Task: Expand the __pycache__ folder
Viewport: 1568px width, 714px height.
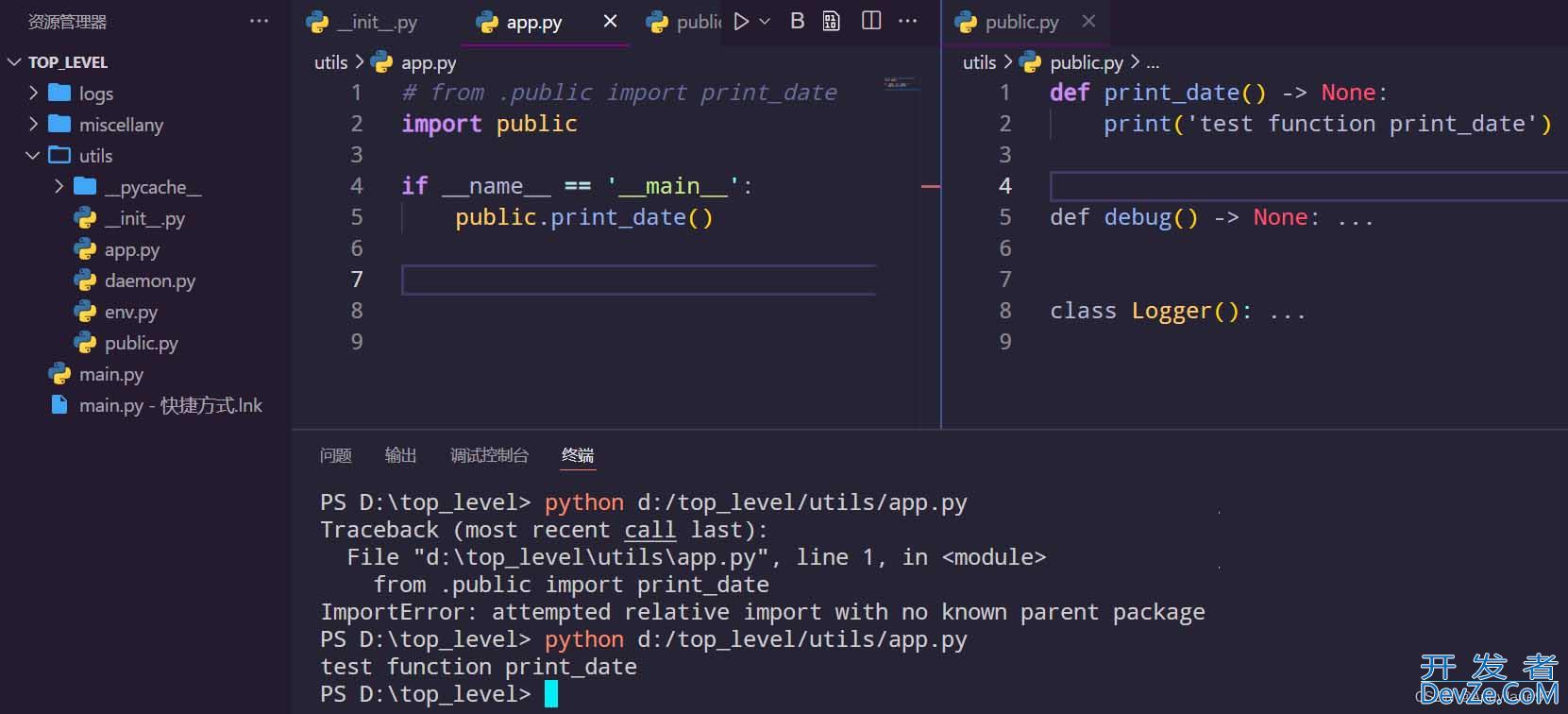Action: 59,186
